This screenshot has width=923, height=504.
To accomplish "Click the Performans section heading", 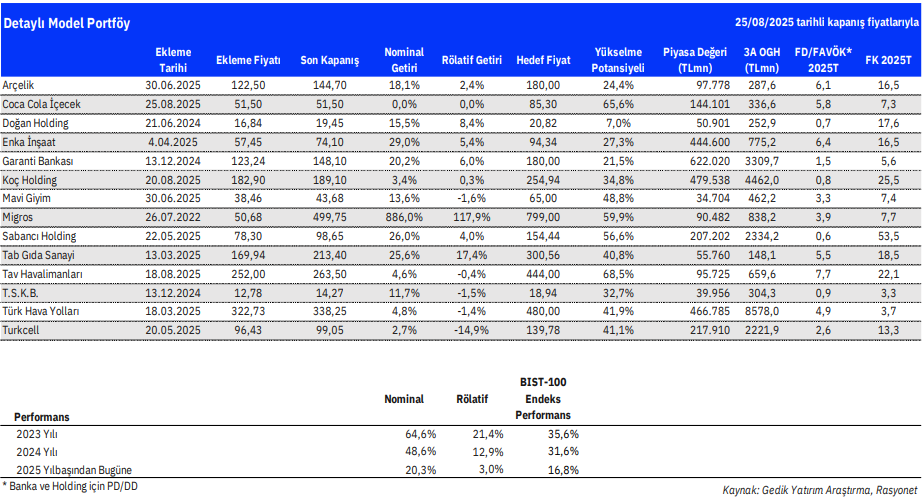I will [x=40, y=415].
